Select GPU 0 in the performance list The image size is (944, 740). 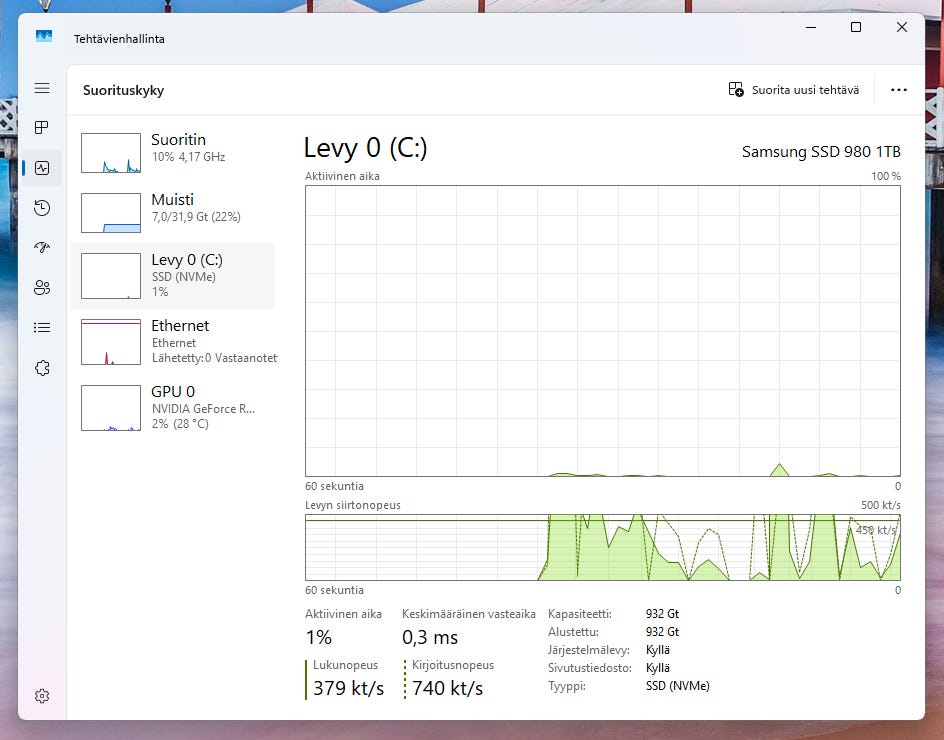pos(173,408)
